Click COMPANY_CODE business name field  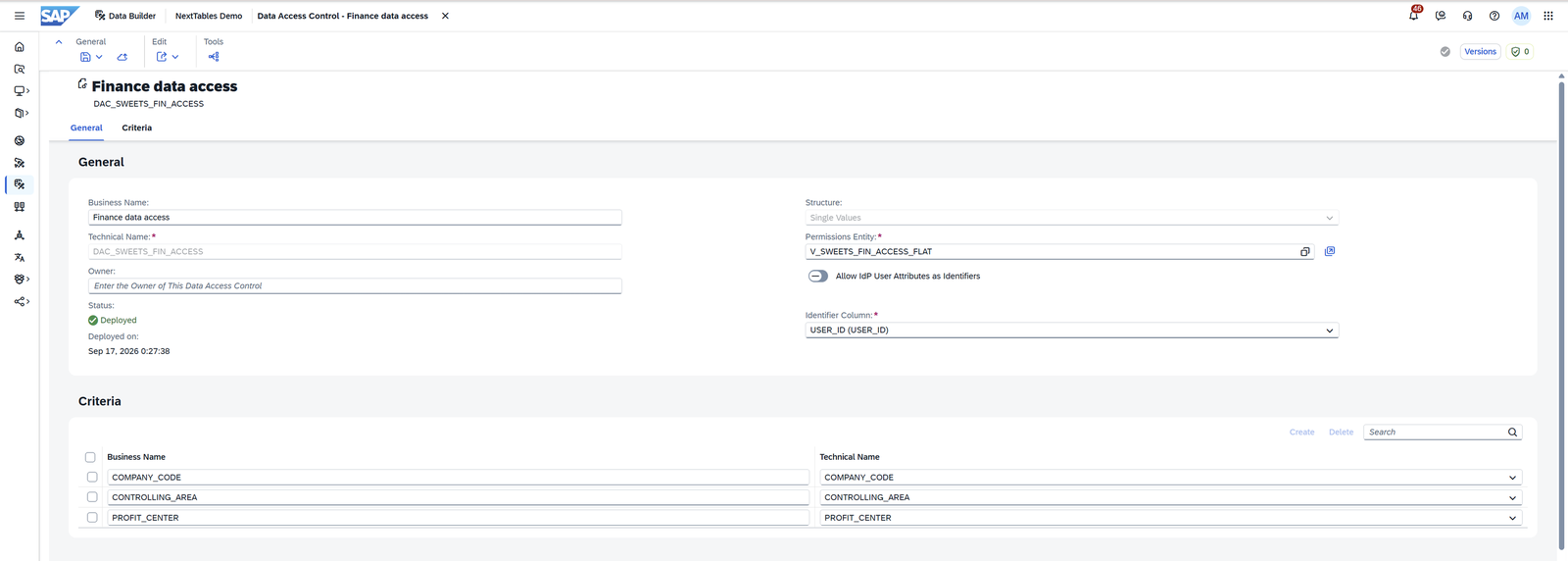458,478
